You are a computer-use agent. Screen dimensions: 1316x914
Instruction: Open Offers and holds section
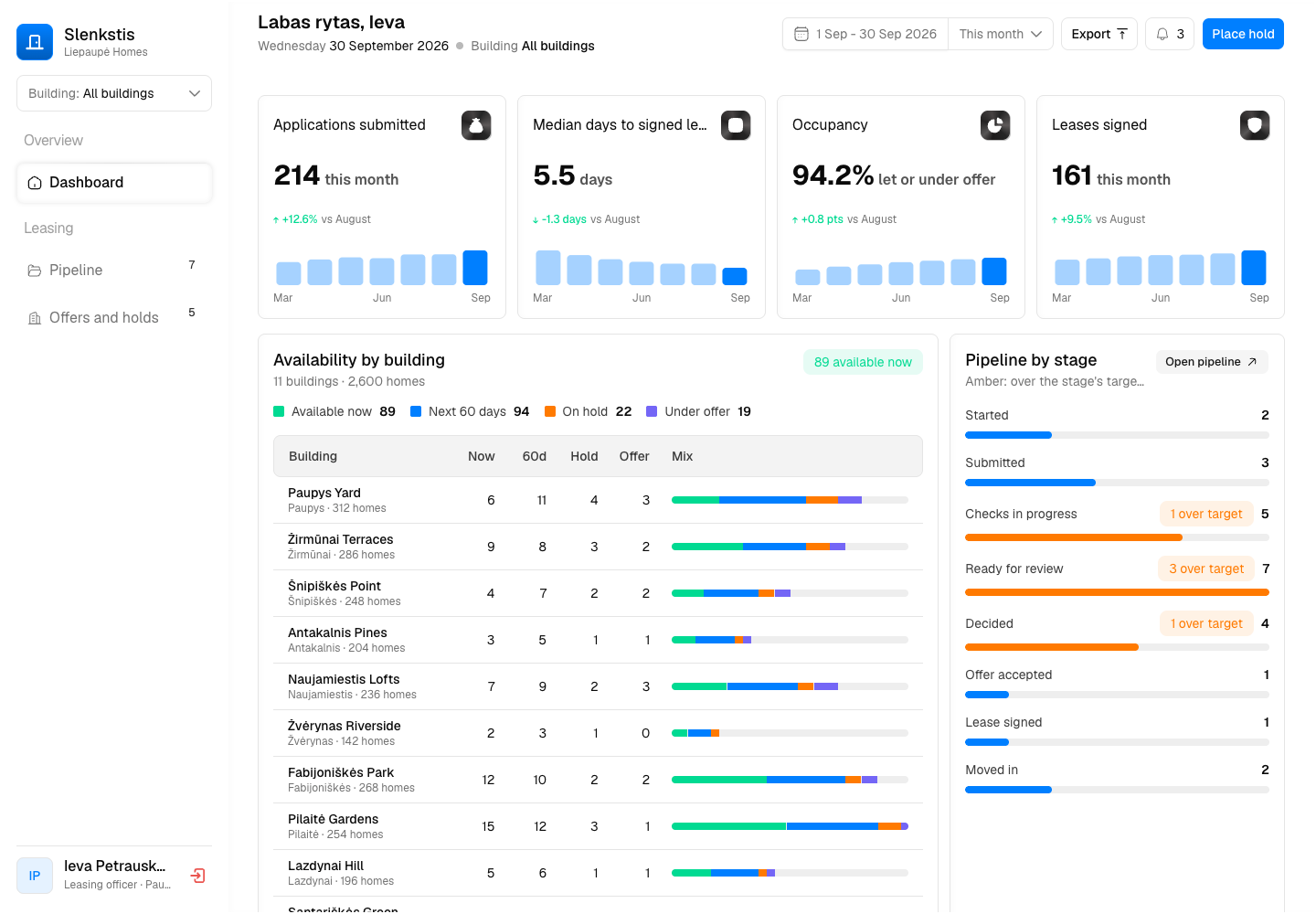[x=114, y=318]
